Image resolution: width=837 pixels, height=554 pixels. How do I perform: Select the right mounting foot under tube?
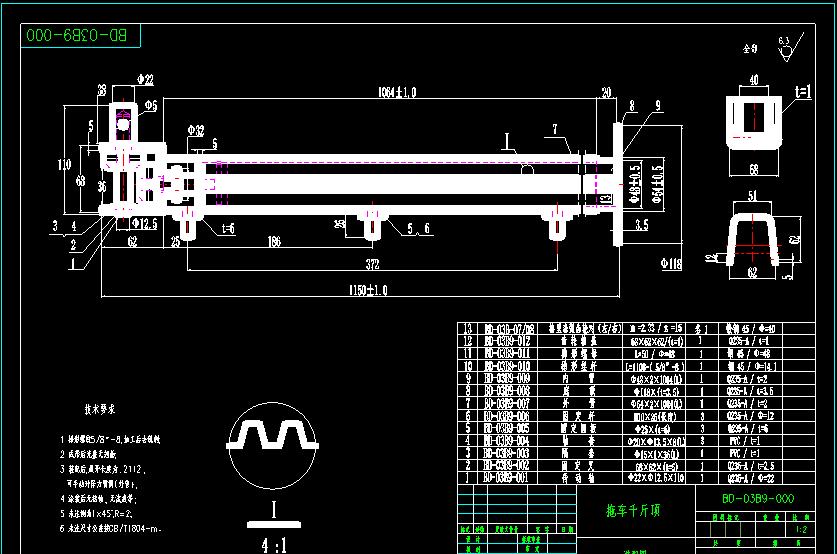[557, 224]
